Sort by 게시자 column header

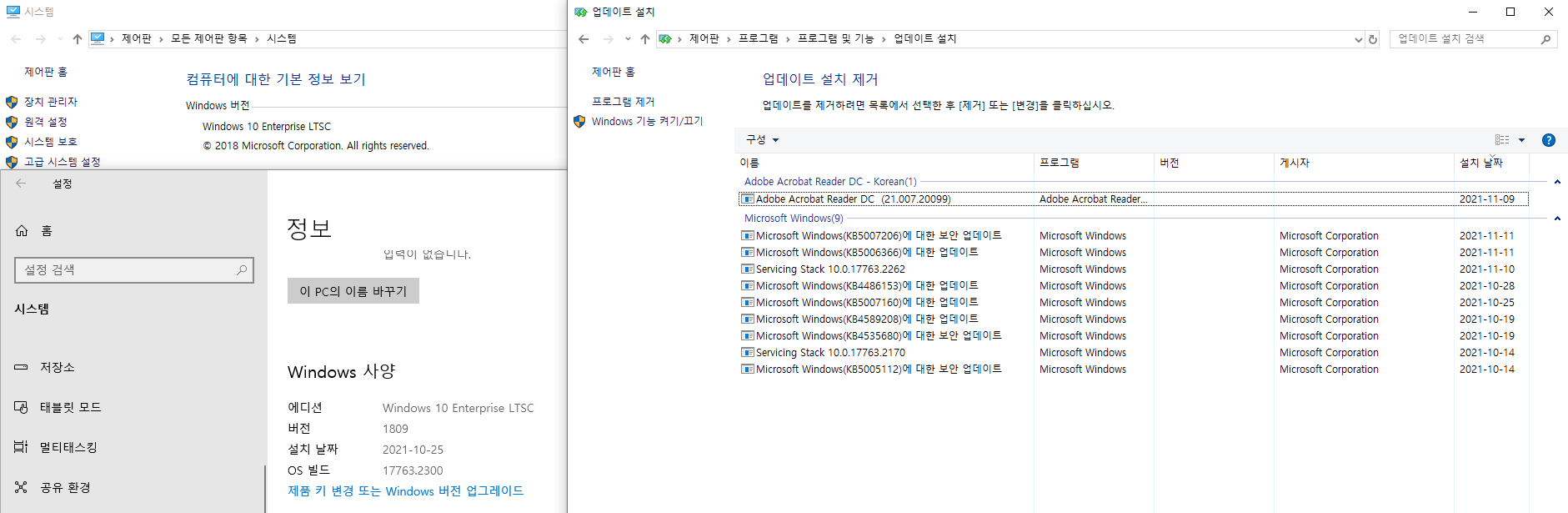(1364, 163)
